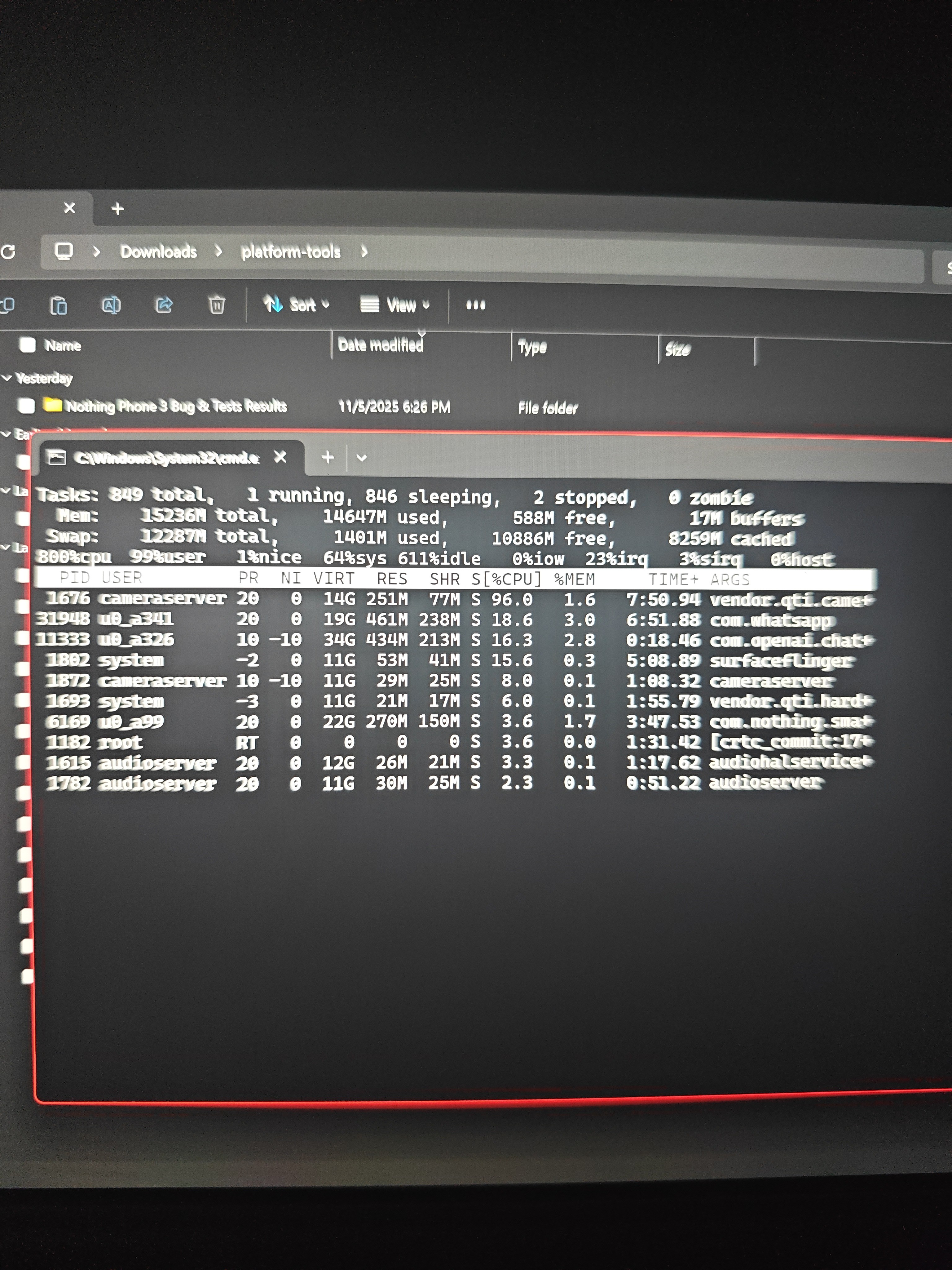The width and height of the screenshot is (952, 1270).
Task: Click Downloads in the breadcrumb path
Action: pos(158,251)
